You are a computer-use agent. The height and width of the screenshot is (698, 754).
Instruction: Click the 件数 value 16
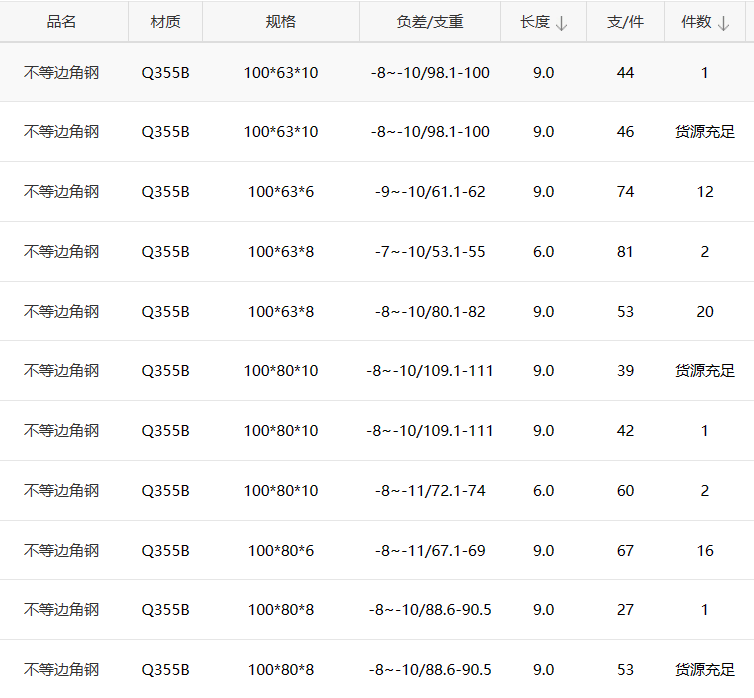coord(705,551)
